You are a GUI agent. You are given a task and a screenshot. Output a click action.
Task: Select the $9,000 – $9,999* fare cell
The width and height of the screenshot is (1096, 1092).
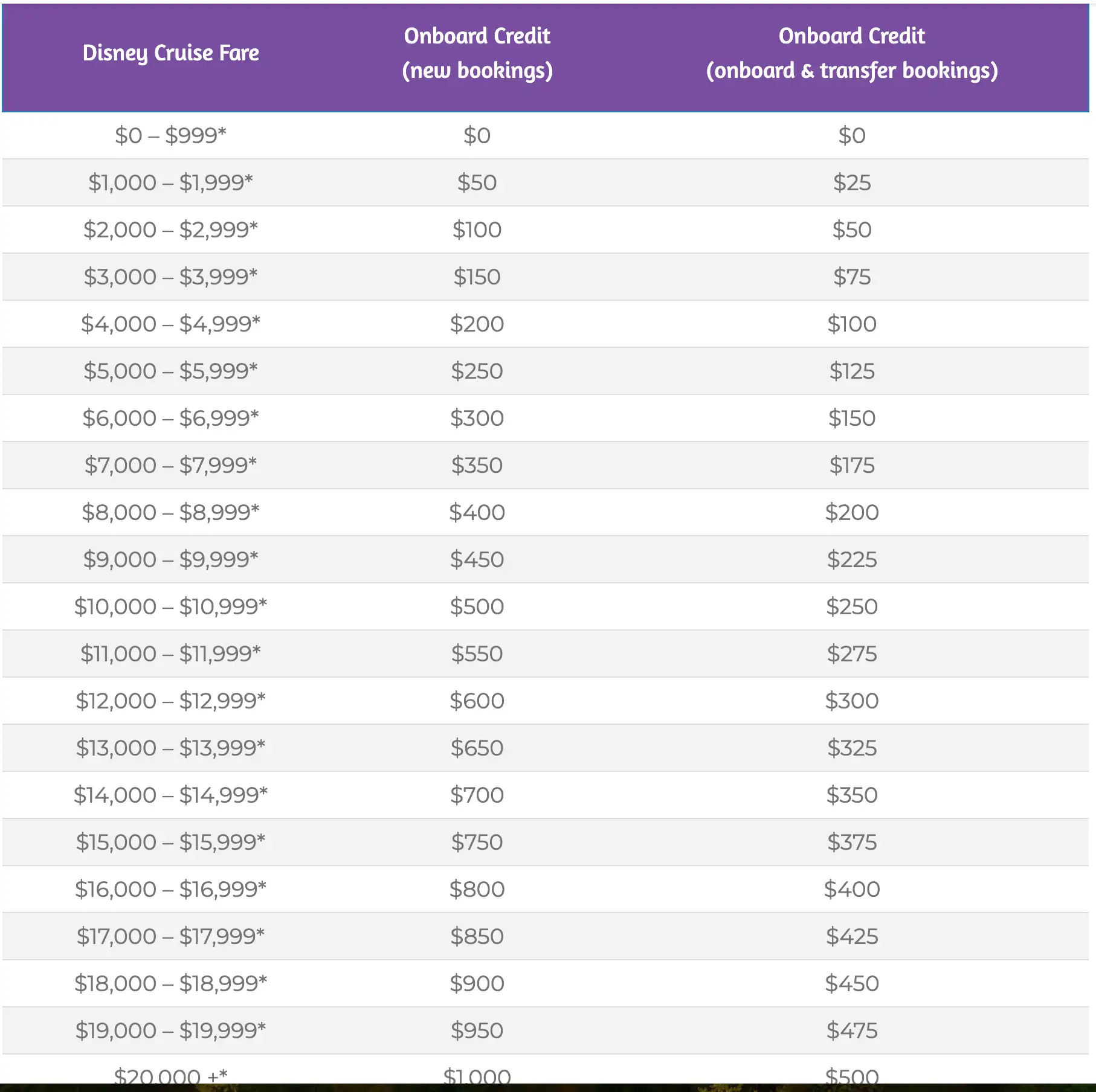(171, 559)
